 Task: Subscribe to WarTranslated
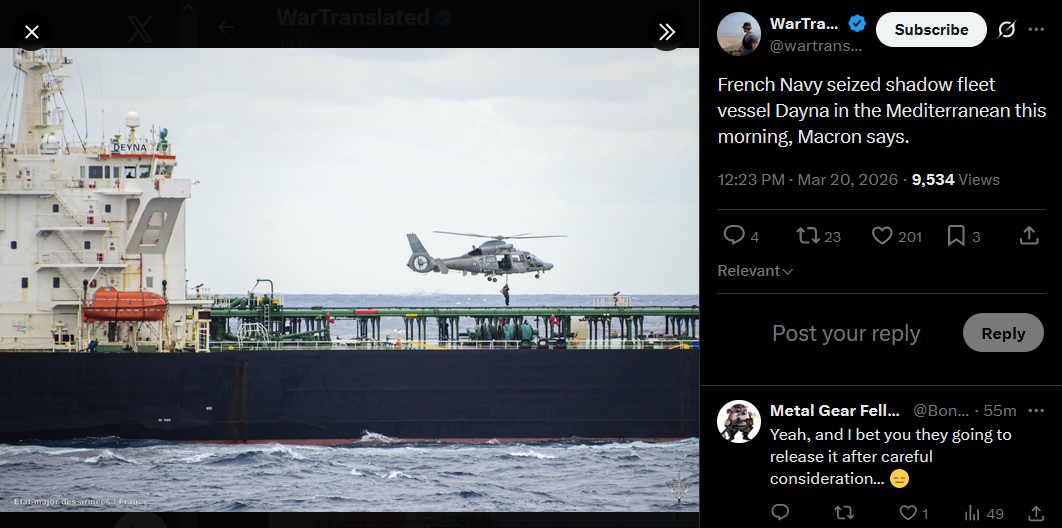(x=931, y=30)
